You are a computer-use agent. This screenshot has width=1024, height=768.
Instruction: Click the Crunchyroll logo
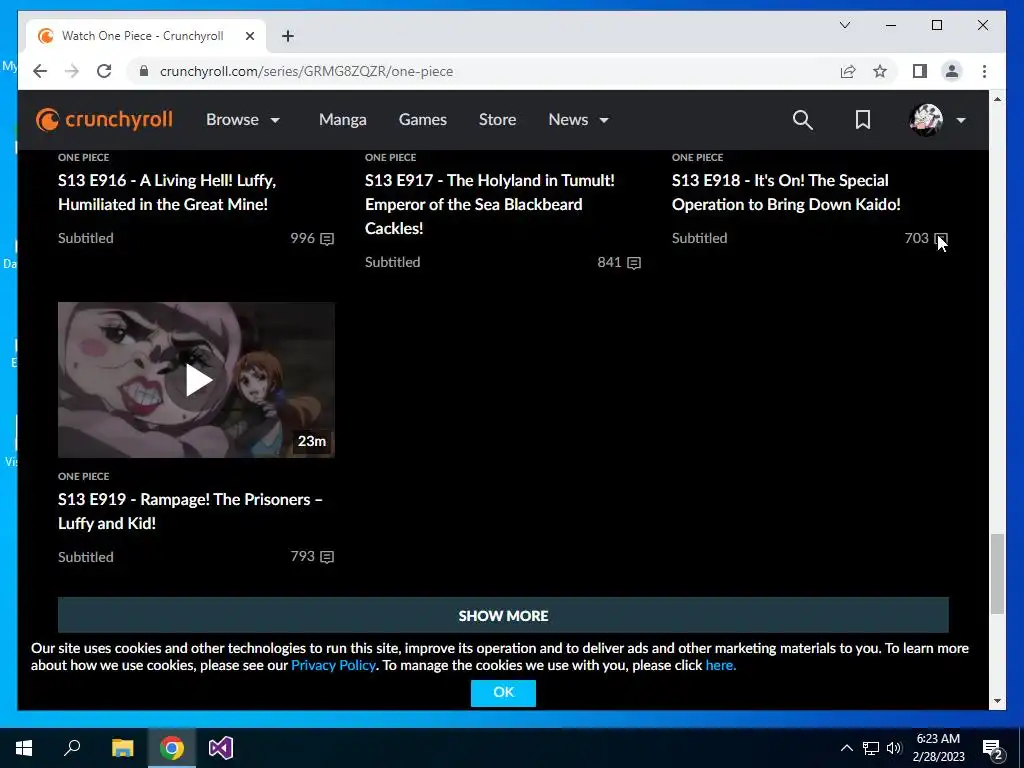click(104, 120)
